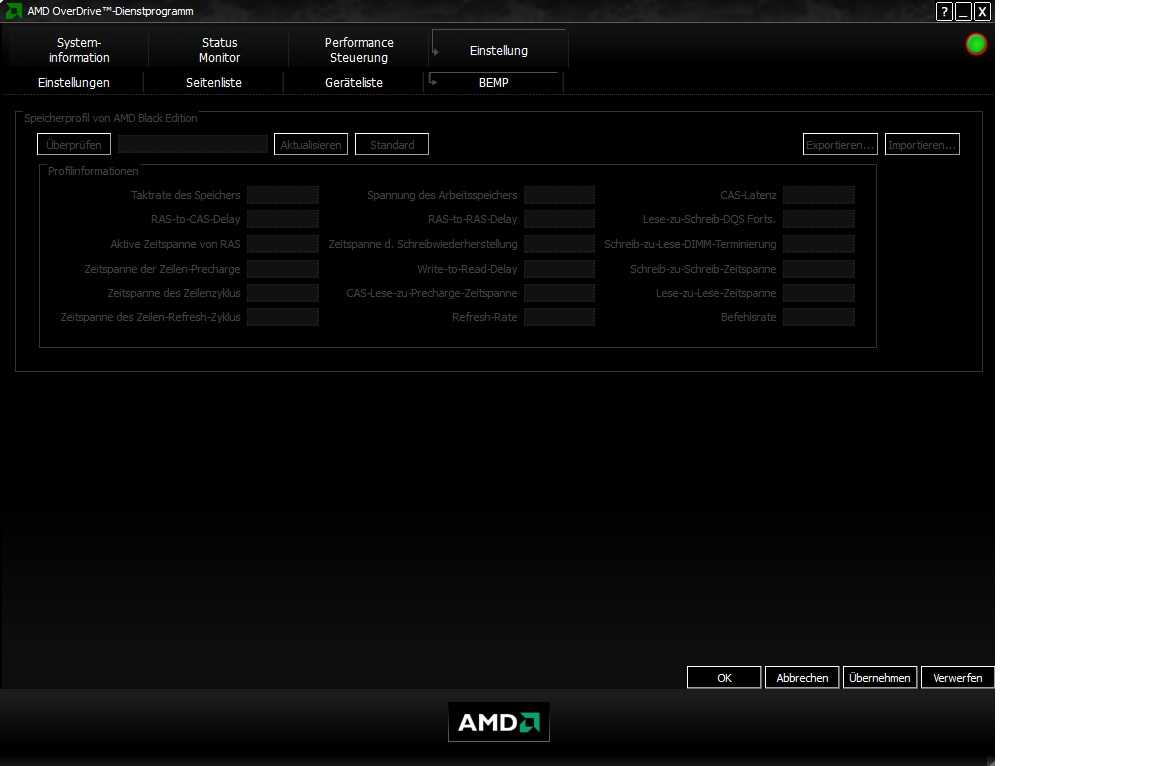Image resolution: width=1152 pixels, height=766 pixels.
Task: Switch to the Seitenliste sub-tab
Action: pos(214,82)
